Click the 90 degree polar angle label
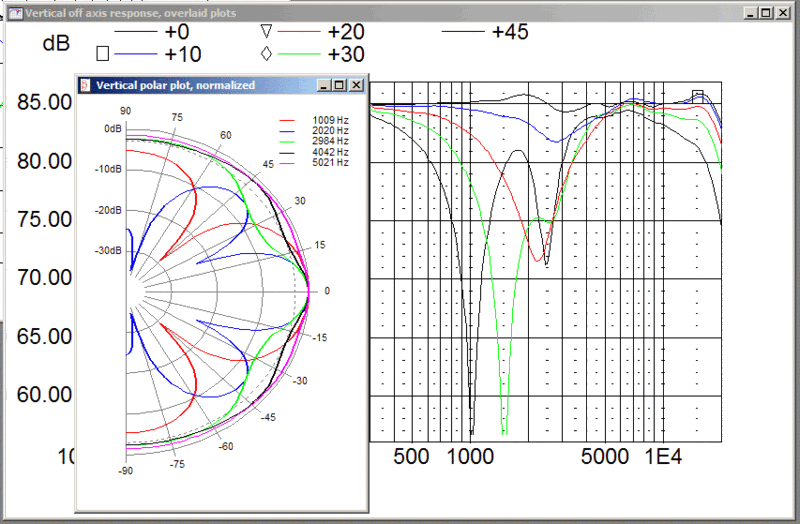The width and height of the screenshot is (800, 524). click(126, 111)
